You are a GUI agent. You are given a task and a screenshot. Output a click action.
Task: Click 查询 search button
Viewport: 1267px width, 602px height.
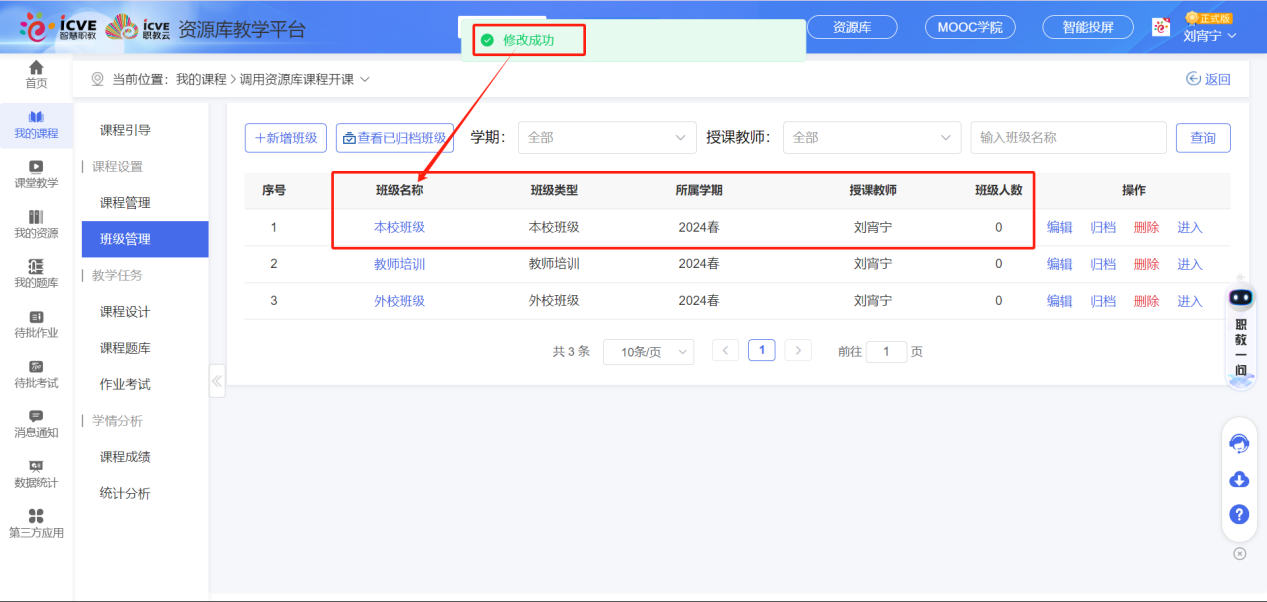[1203, 138]
